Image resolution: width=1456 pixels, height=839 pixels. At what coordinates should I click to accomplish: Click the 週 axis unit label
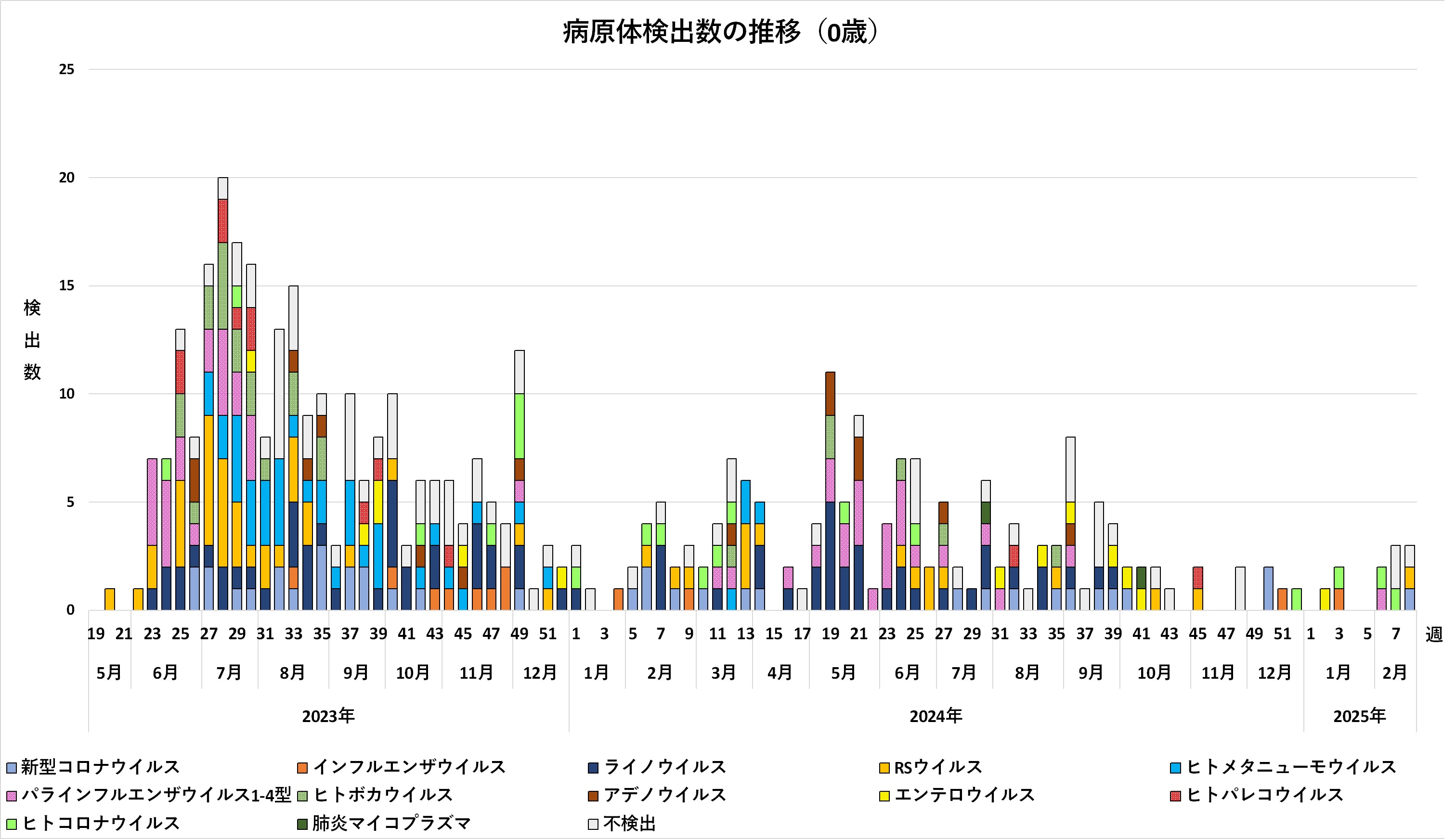click(1433, 634)
